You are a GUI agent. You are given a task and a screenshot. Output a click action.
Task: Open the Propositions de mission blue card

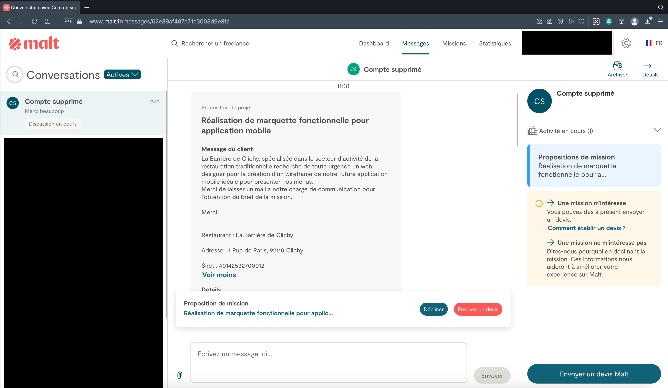click(x=594, y=166)
